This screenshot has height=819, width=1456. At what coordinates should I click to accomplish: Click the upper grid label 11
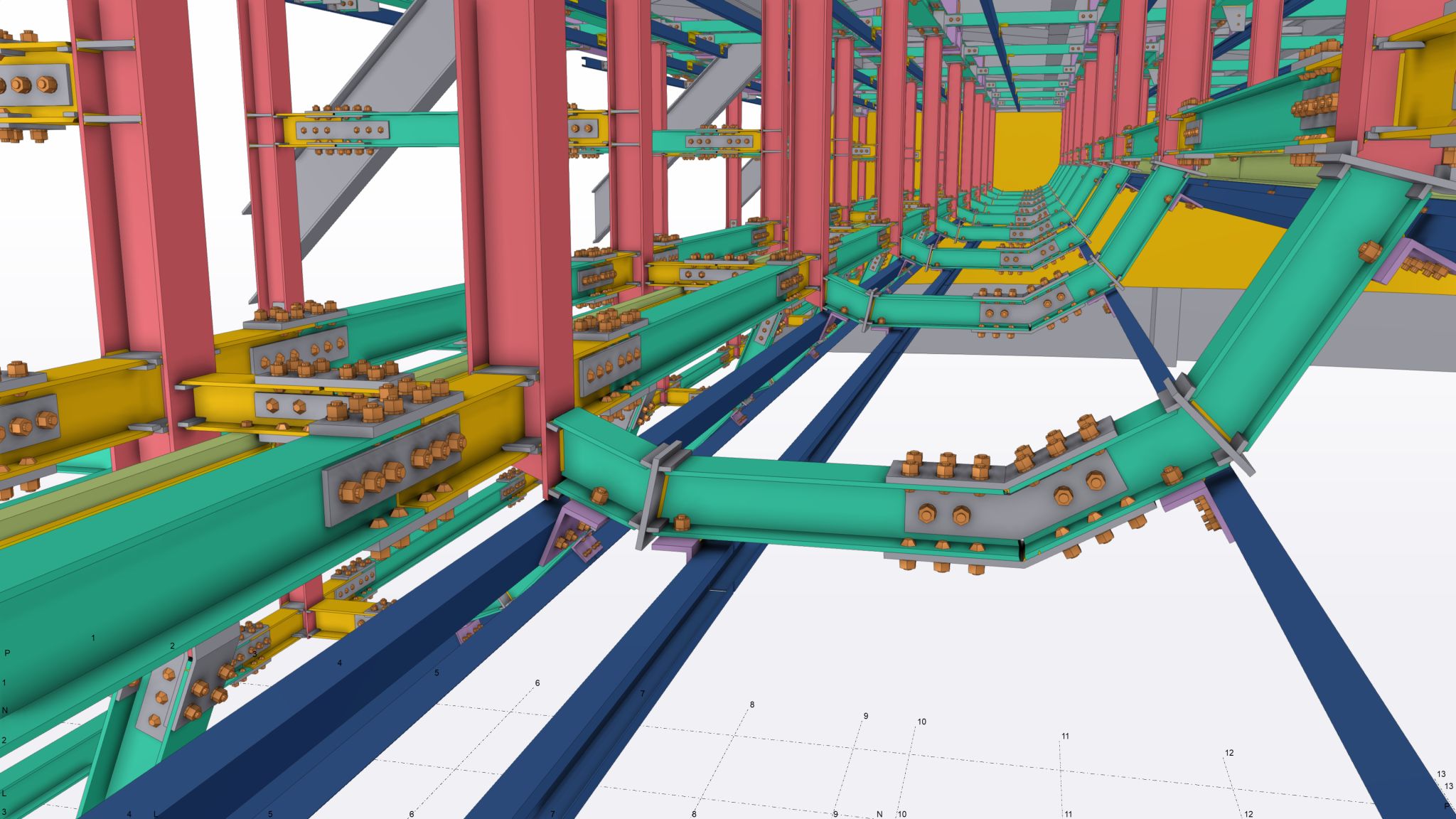click(1066, 736)
